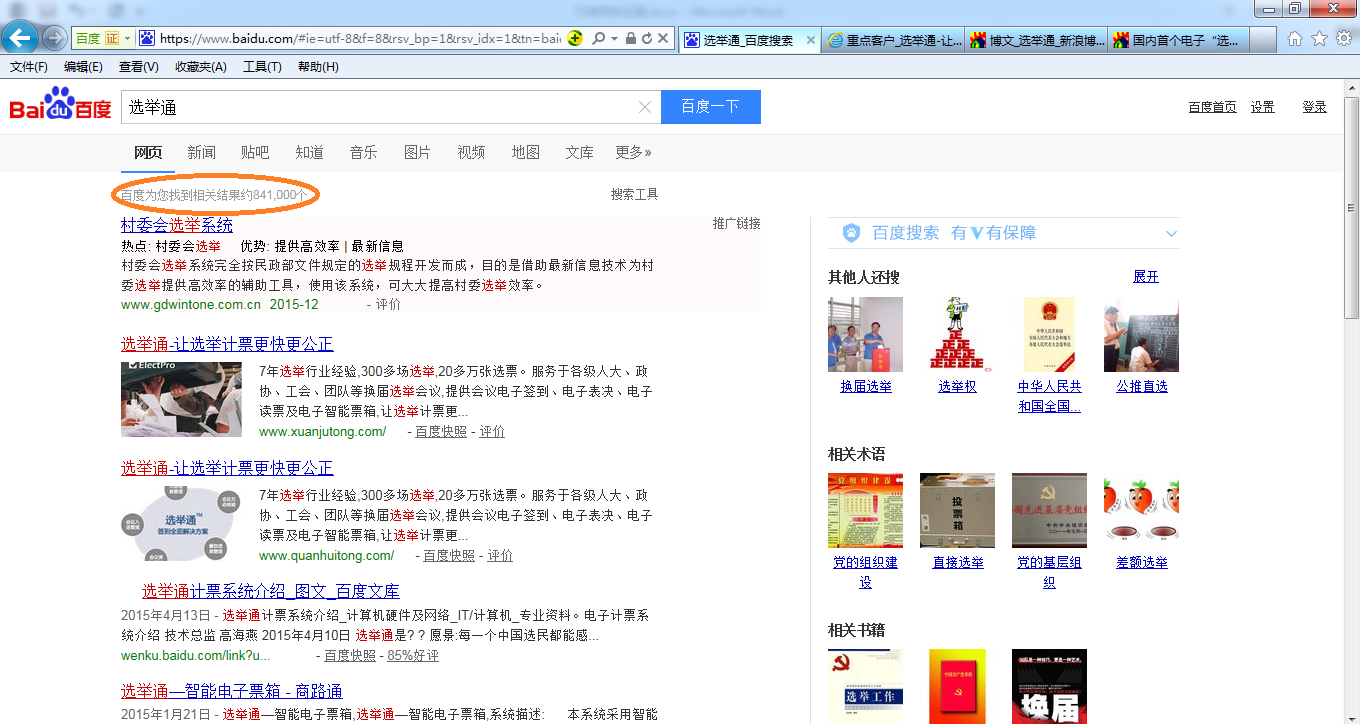
Task: Select the 地图 search category
Action: tap(525, 152)
